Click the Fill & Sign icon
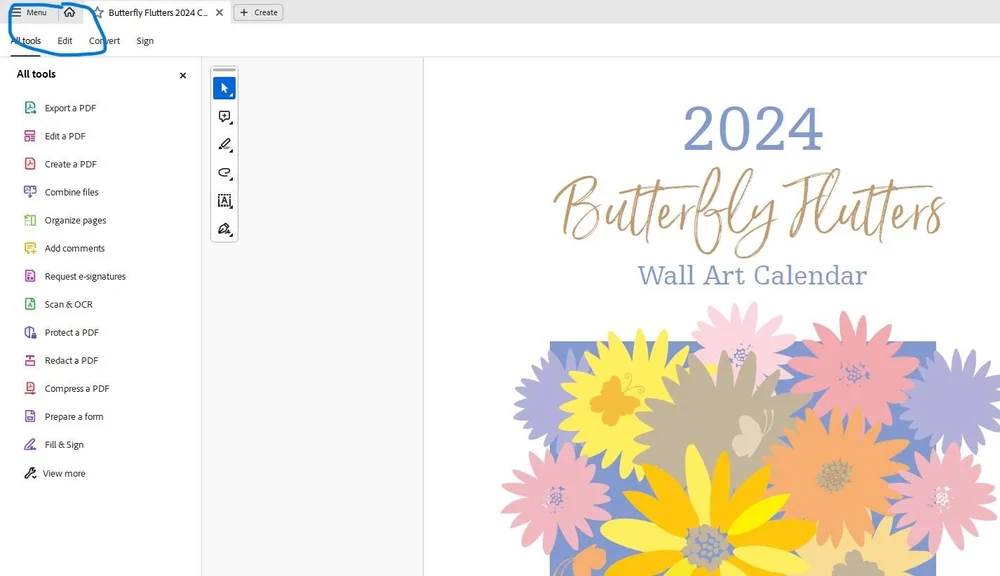This screenshot has height=576, width=1000. 30,445
